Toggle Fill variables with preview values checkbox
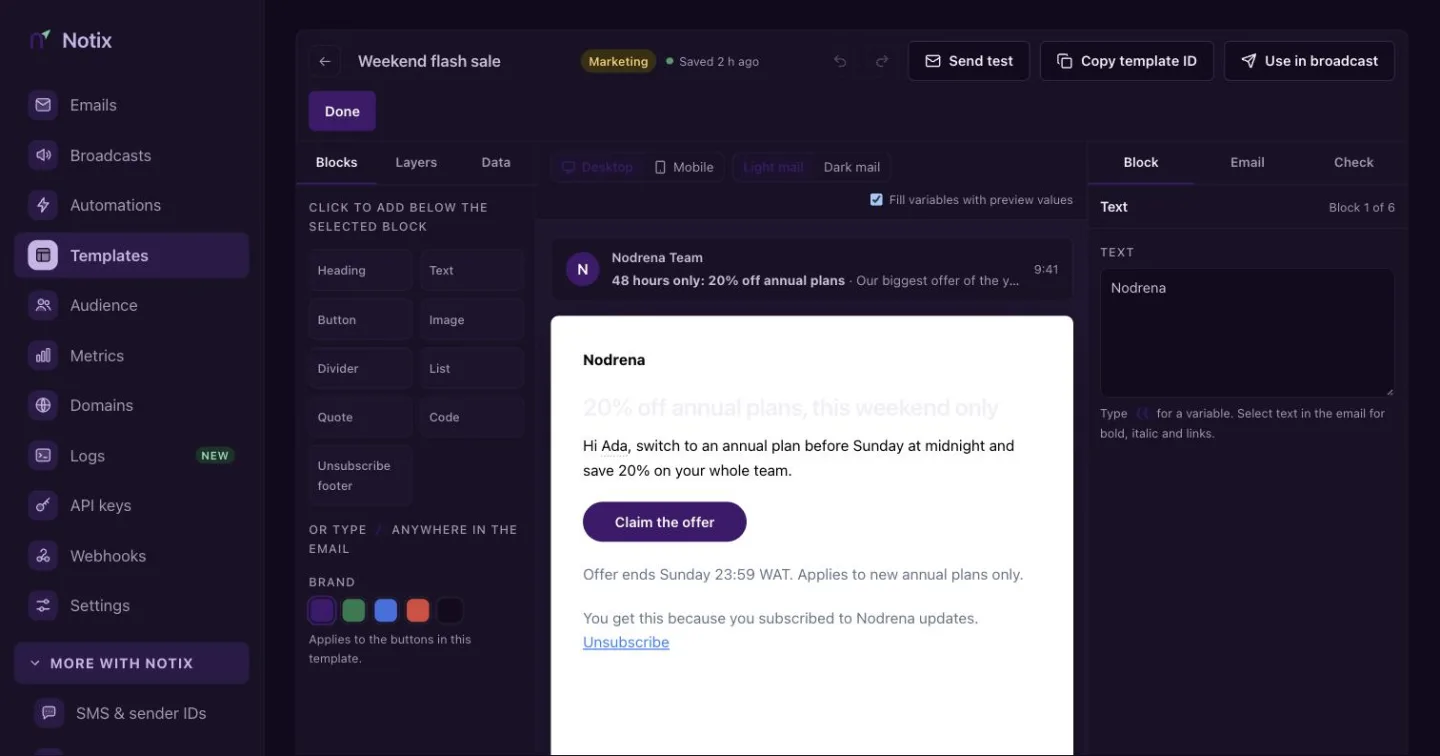Viewport: 1440px width, 756px height. tap(877, 199)
